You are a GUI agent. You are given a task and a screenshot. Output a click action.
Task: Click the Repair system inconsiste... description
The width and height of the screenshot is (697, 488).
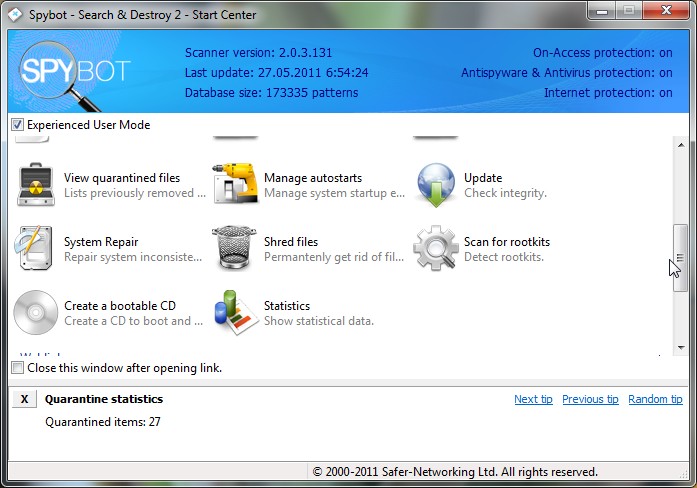pyautogui.click(x=133, y=257)
